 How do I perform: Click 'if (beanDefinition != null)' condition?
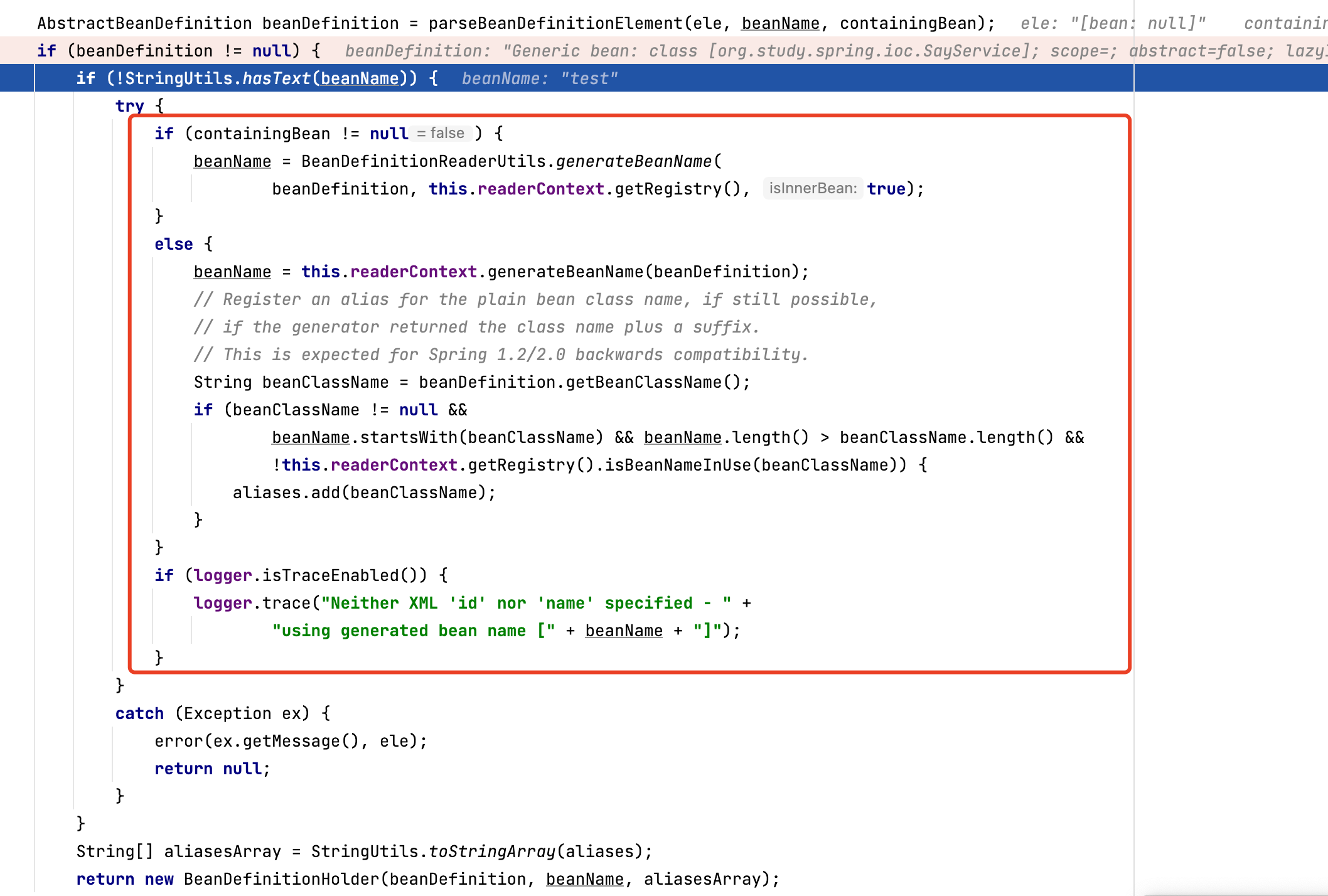(x=179, y=51)
